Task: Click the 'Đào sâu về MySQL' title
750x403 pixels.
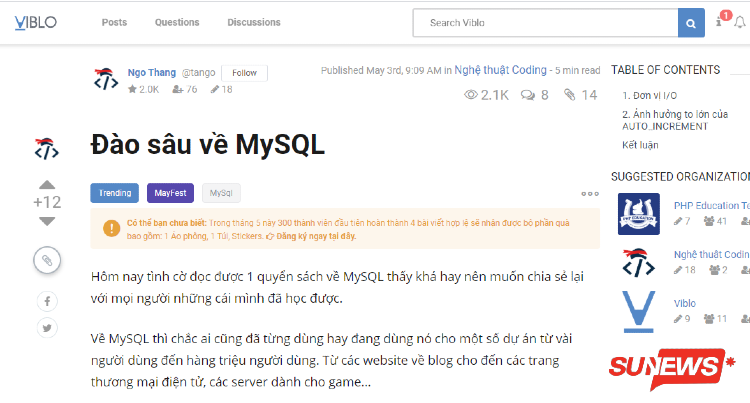Action: (x=208, y=145)
